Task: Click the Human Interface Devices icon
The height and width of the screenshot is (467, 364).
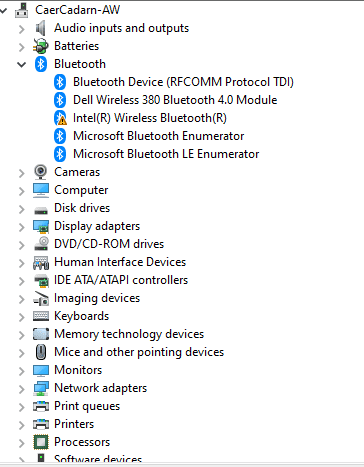Action: (41, 262)
